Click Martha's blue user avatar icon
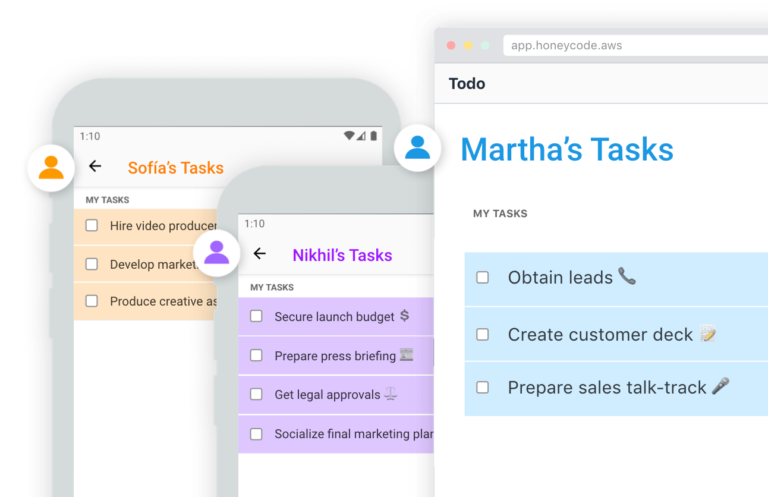Image resolution: width=768 pixels, height=497 pixels. 417,148
